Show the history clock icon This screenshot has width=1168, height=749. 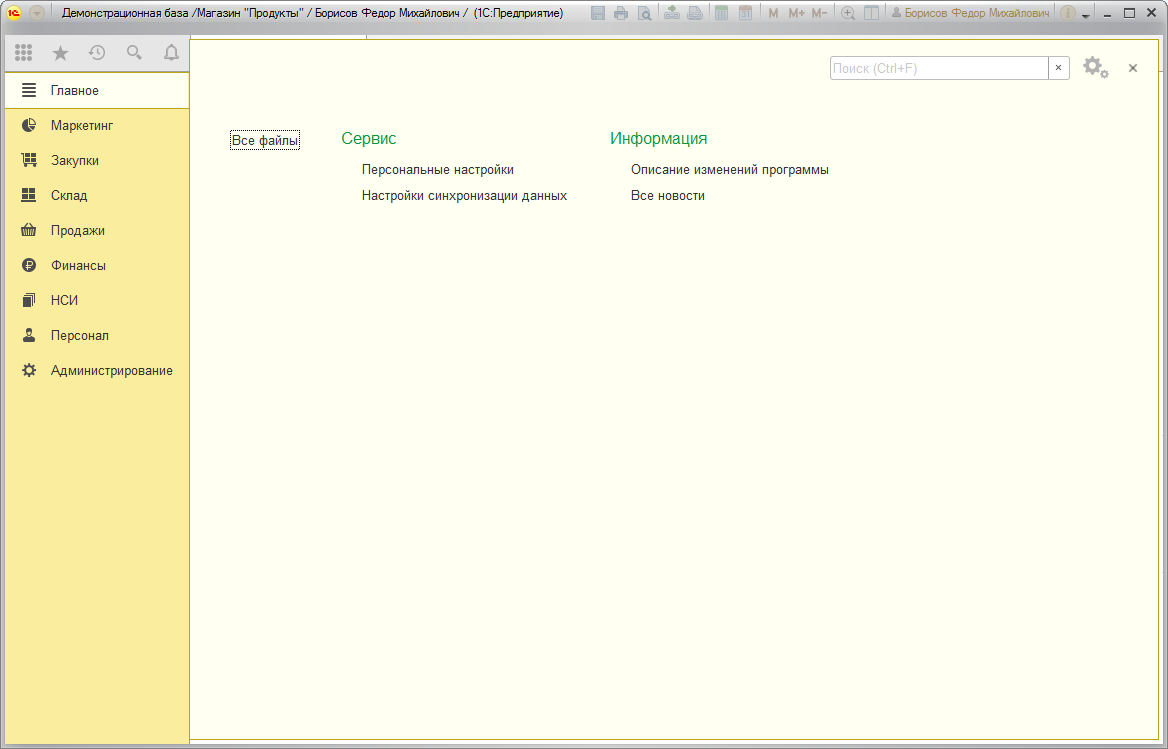(x=97, y=52)
